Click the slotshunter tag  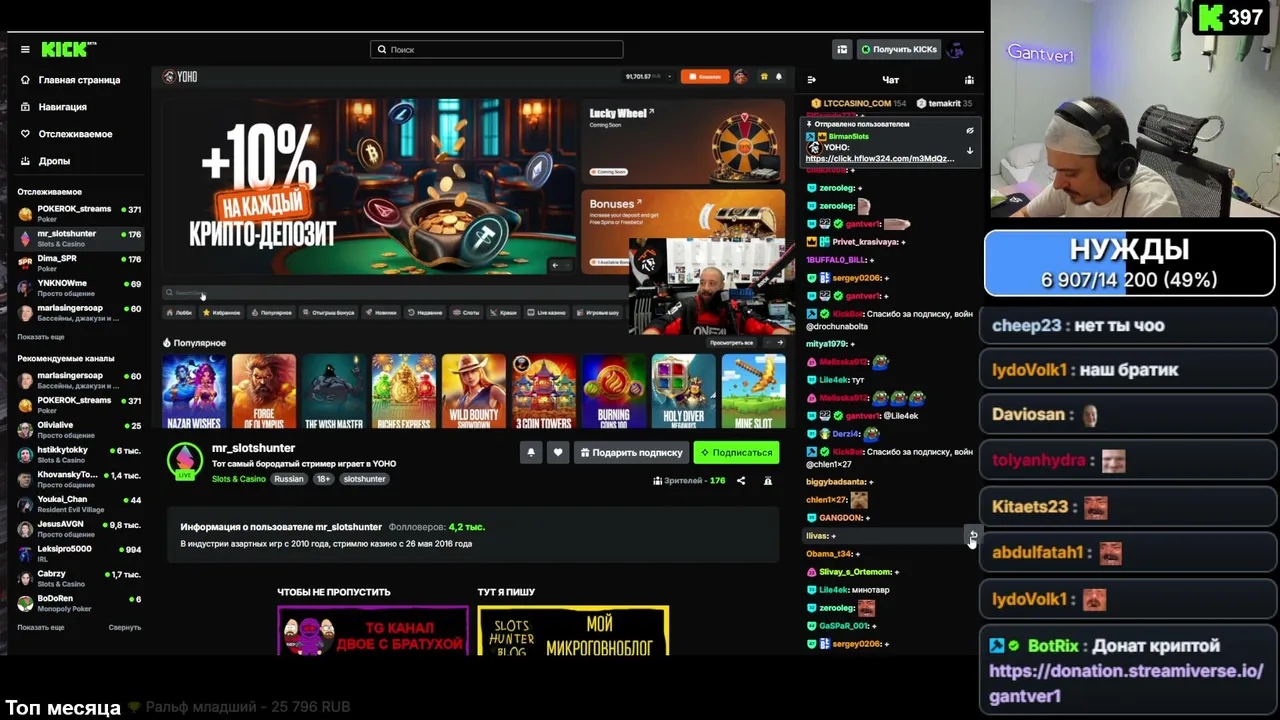click(364, 479)
